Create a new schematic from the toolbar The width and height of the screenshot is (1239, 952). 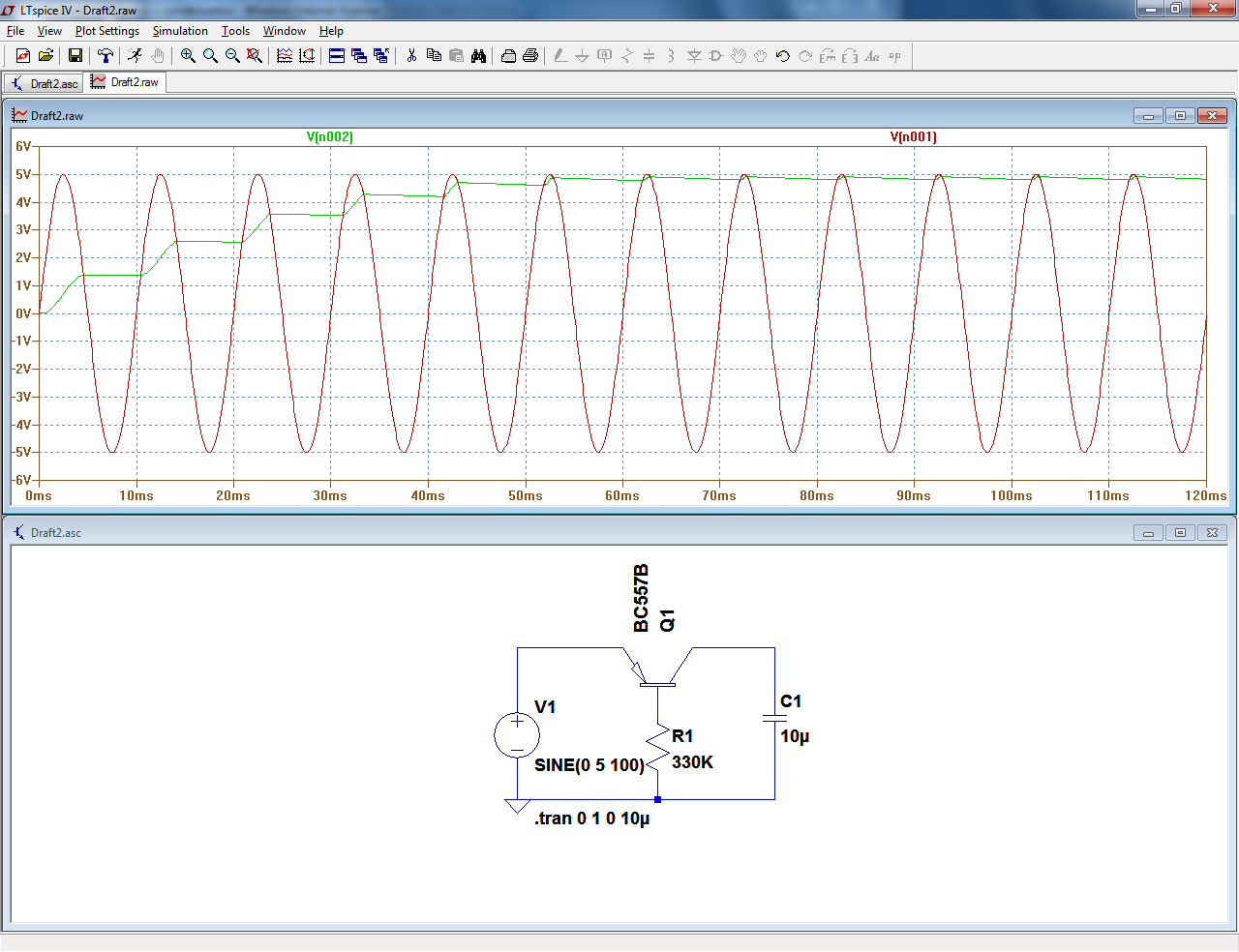point(23,56)
